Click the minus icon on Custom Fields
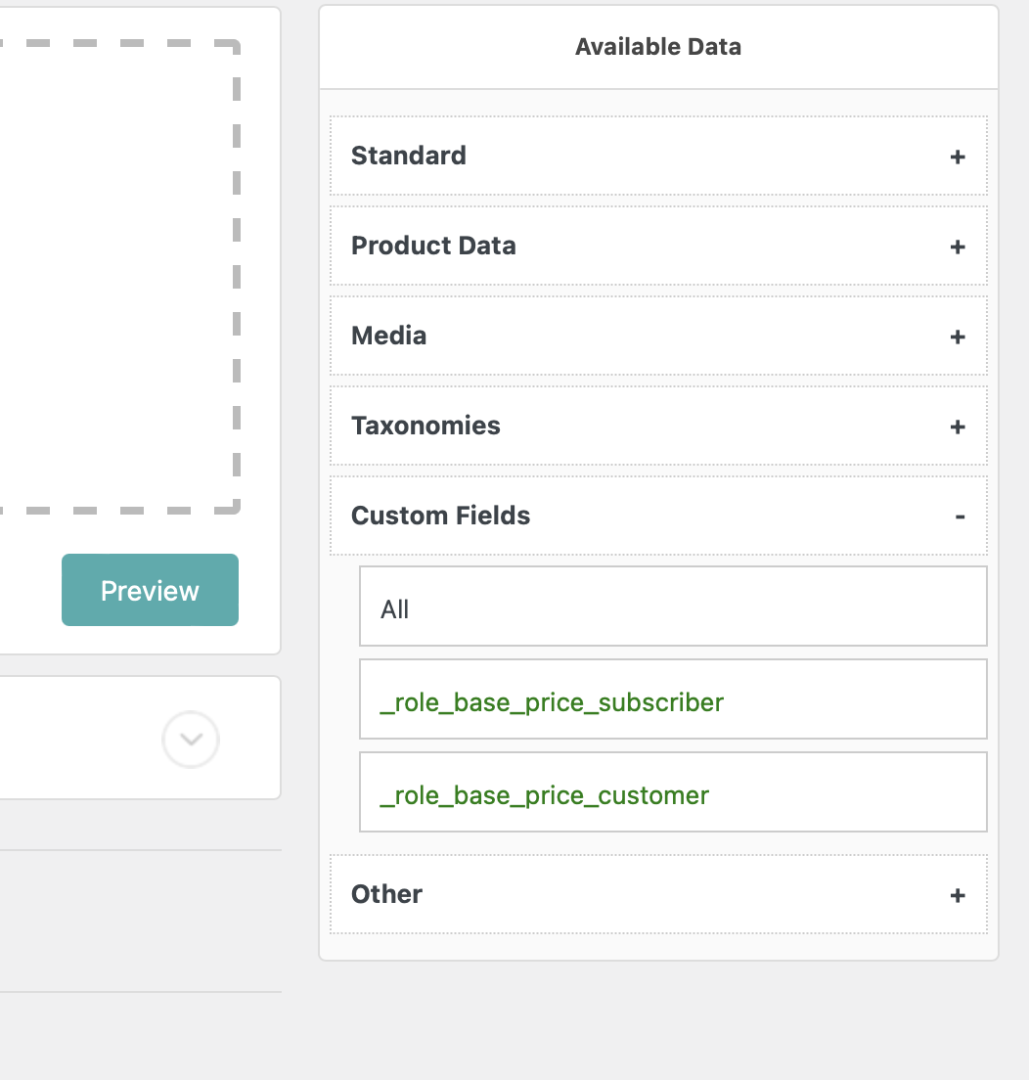This screenshot has height=1080, width=1029. click(959, 517)
